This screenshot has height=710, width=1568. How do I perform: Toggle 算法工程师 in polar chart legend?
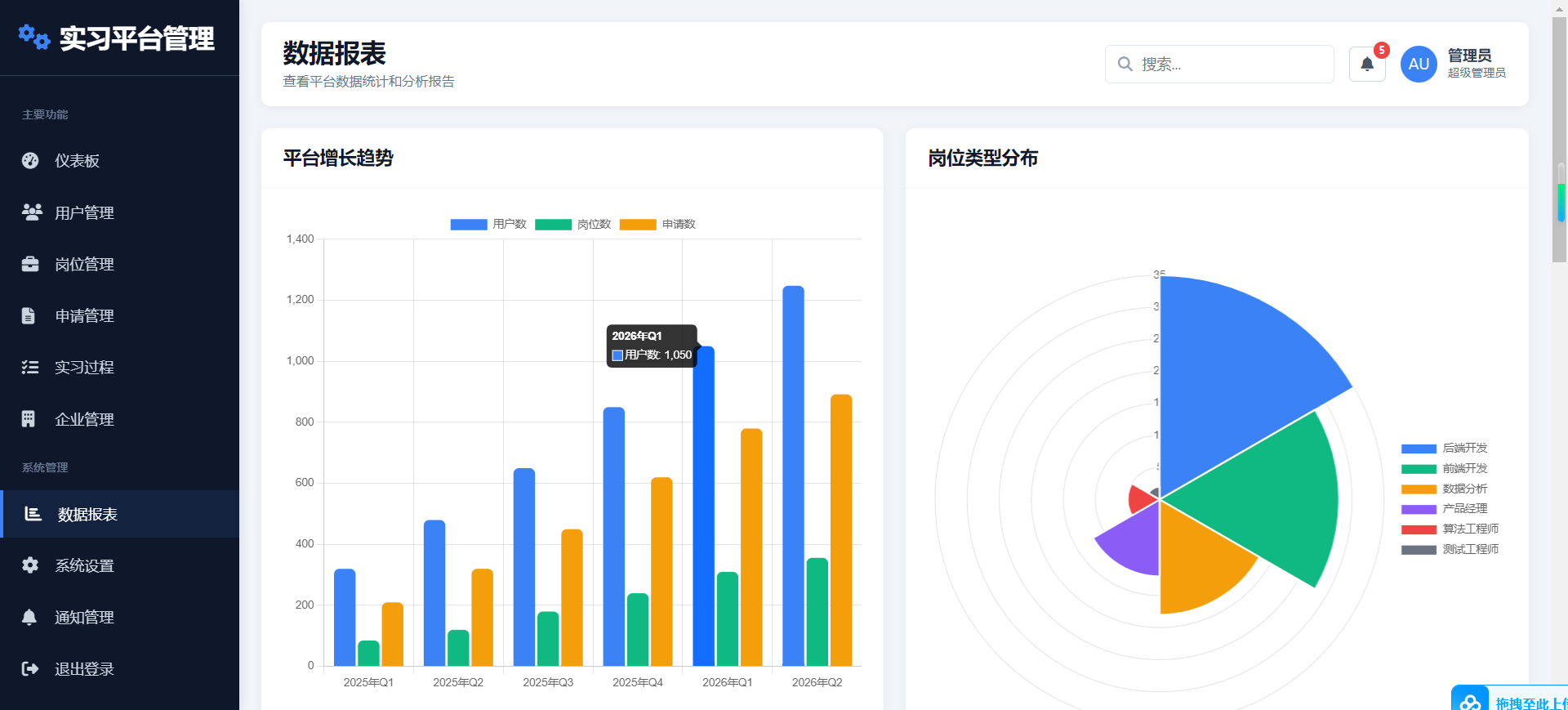[1450, 529]
